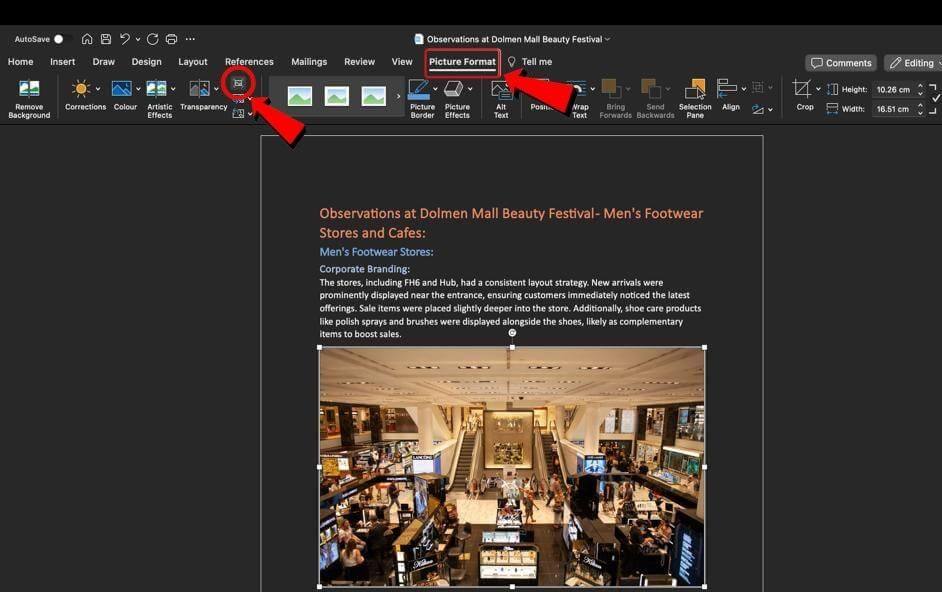Select the Remove Background tool
Viewport: 942px width, 592px height.
coord(29,97)
